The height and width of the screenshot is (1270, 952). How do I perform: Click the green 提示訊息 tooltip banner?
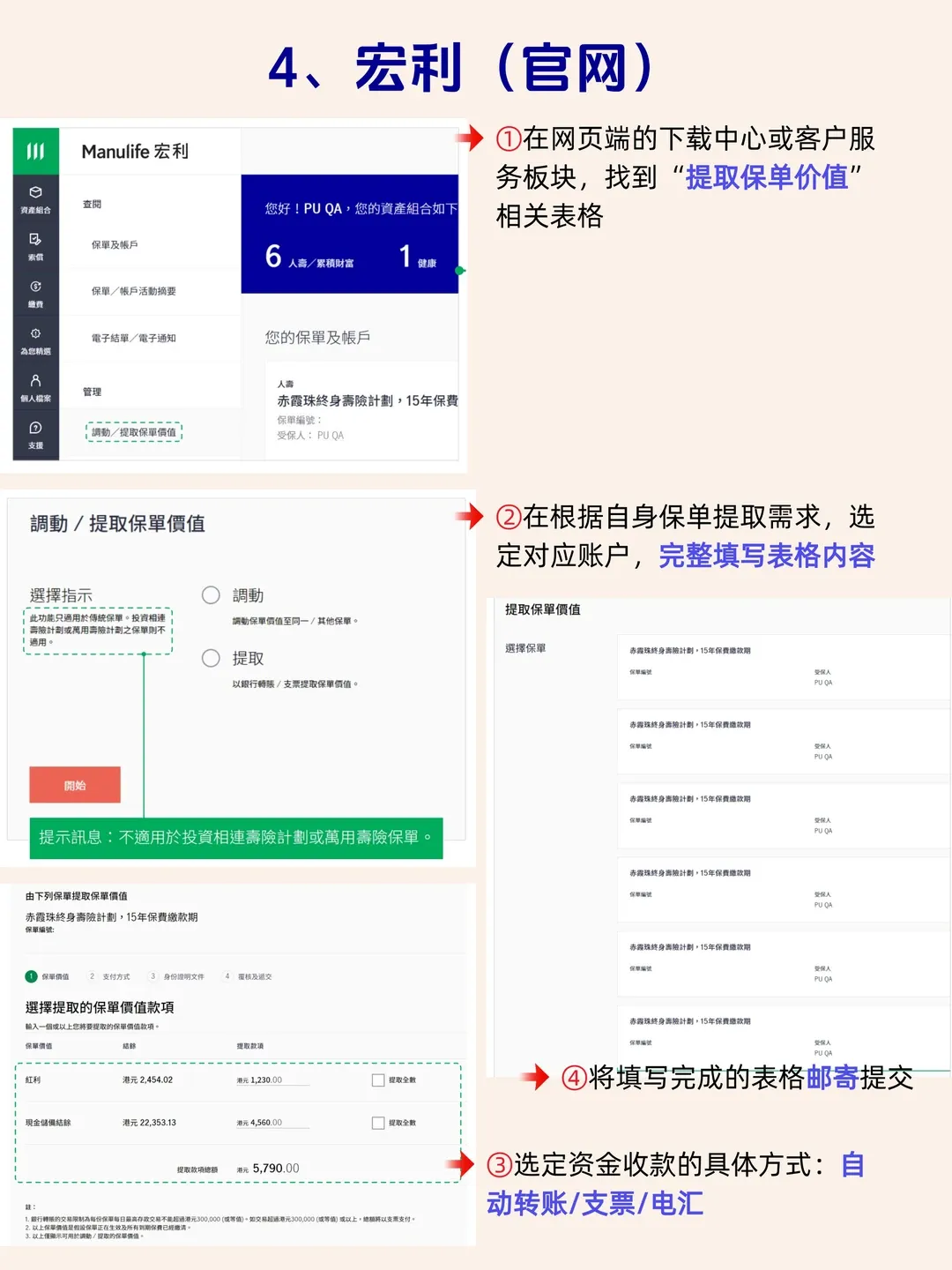pyautogui.click(x=236, y=838)
